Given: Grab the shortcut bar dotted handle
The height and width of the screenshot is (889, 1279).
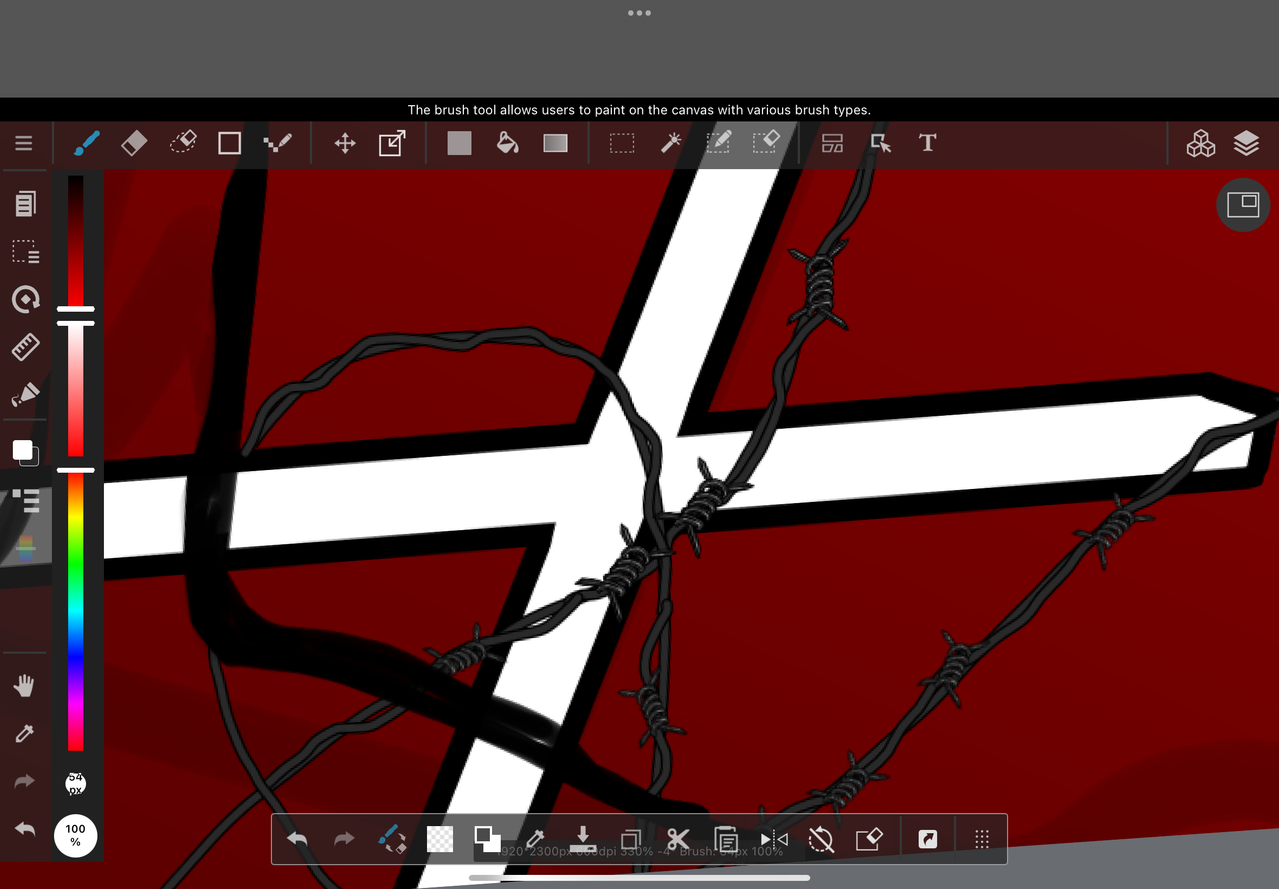Looking at the screenshot, I should tap(982, 839).
